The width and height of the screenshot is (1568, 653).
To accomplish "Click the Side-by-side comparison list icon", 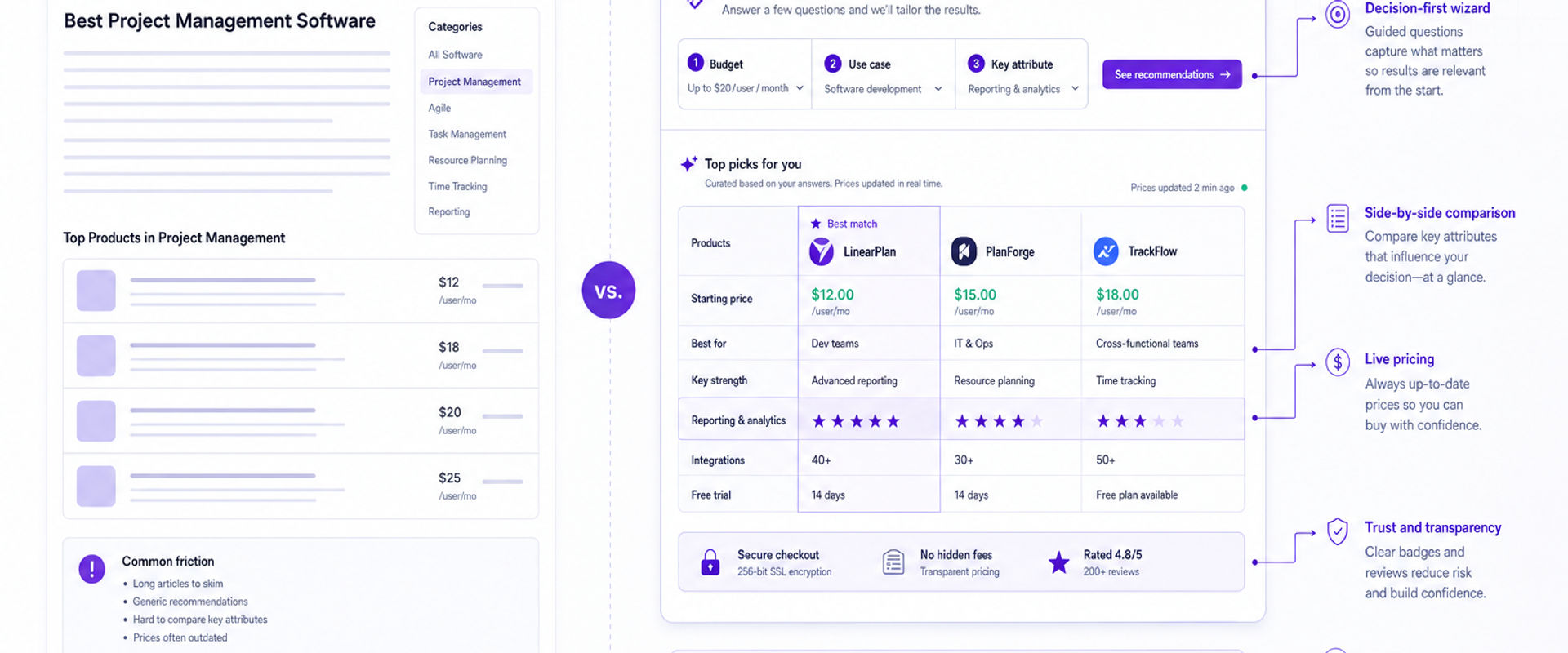I will (1338, 219).
